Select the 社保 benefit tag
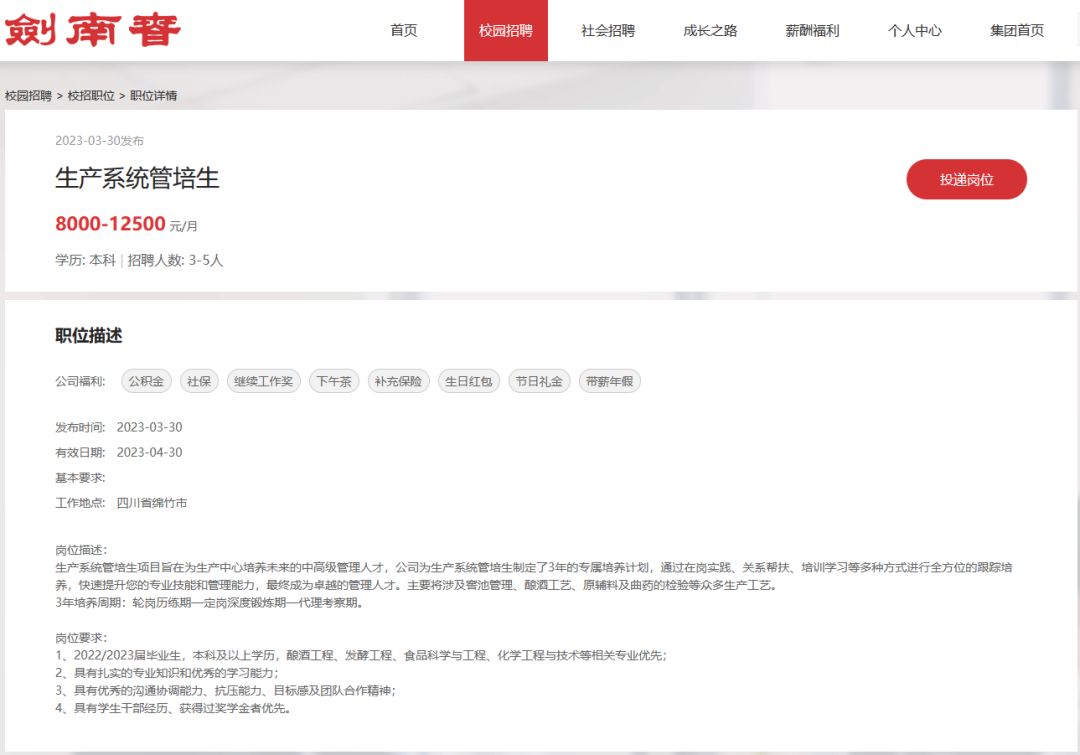Screen dimensions: 1080x755 tap(199, 381)
